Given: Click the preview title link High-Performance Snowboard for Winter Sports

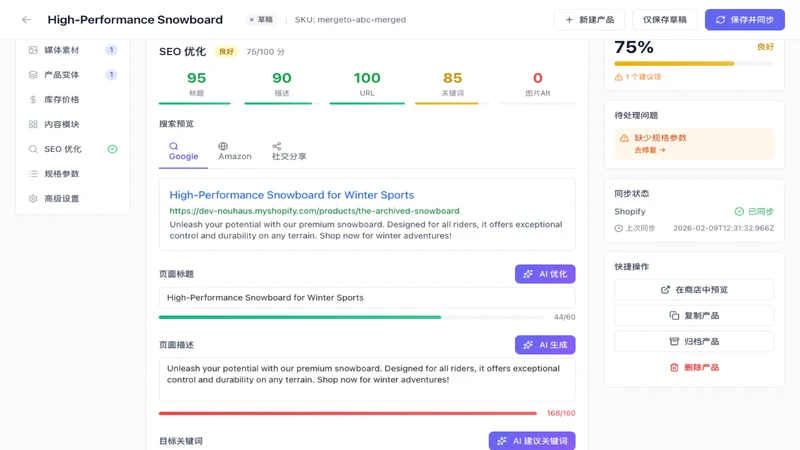Looking at the screenshot, I should [291, 195].
